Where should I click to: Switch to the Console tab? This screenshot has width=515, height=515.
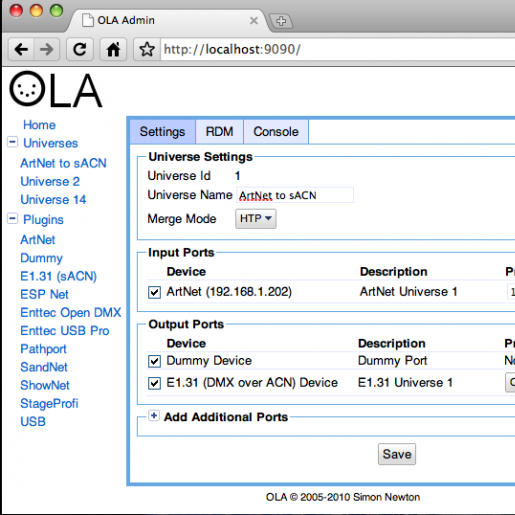point(276,132)
